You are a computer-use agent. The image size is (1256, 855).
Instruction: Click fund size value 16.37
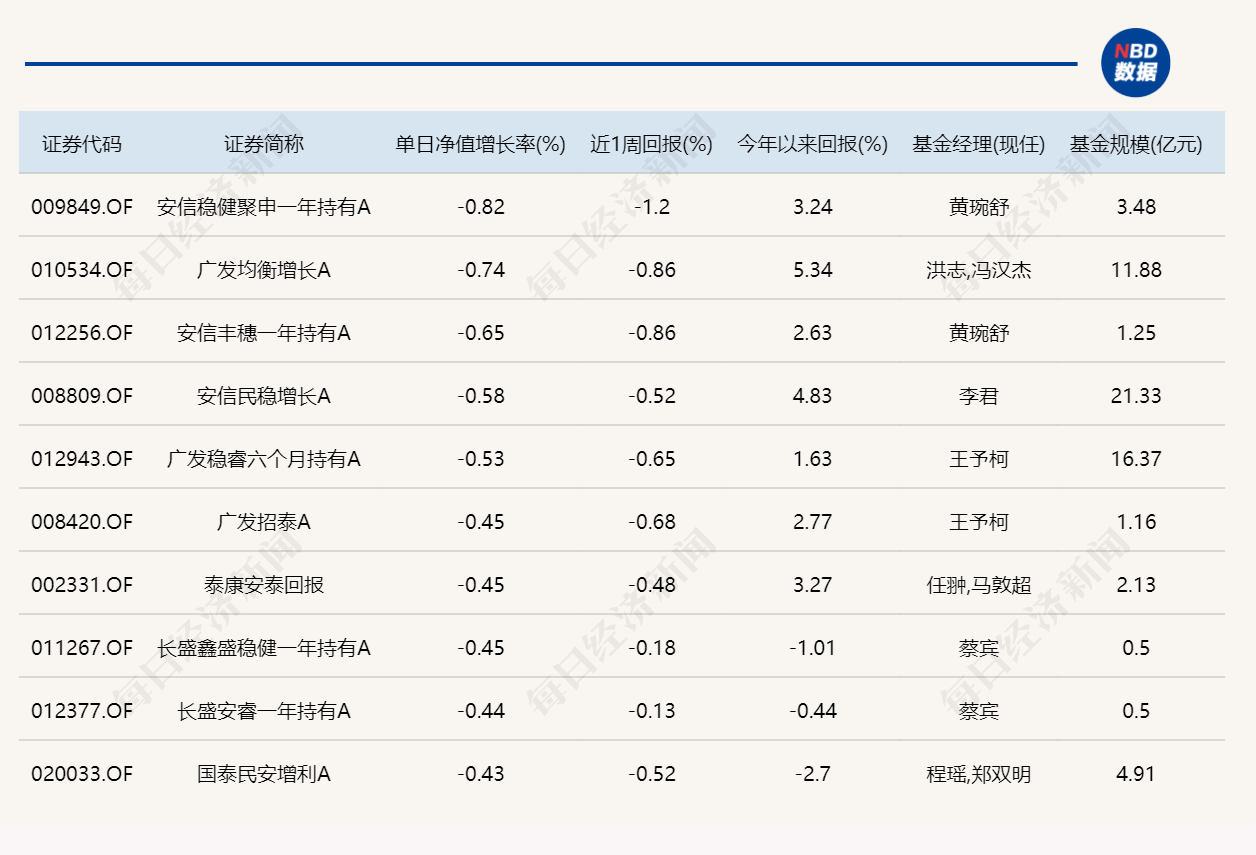[x=1136, y=459]
